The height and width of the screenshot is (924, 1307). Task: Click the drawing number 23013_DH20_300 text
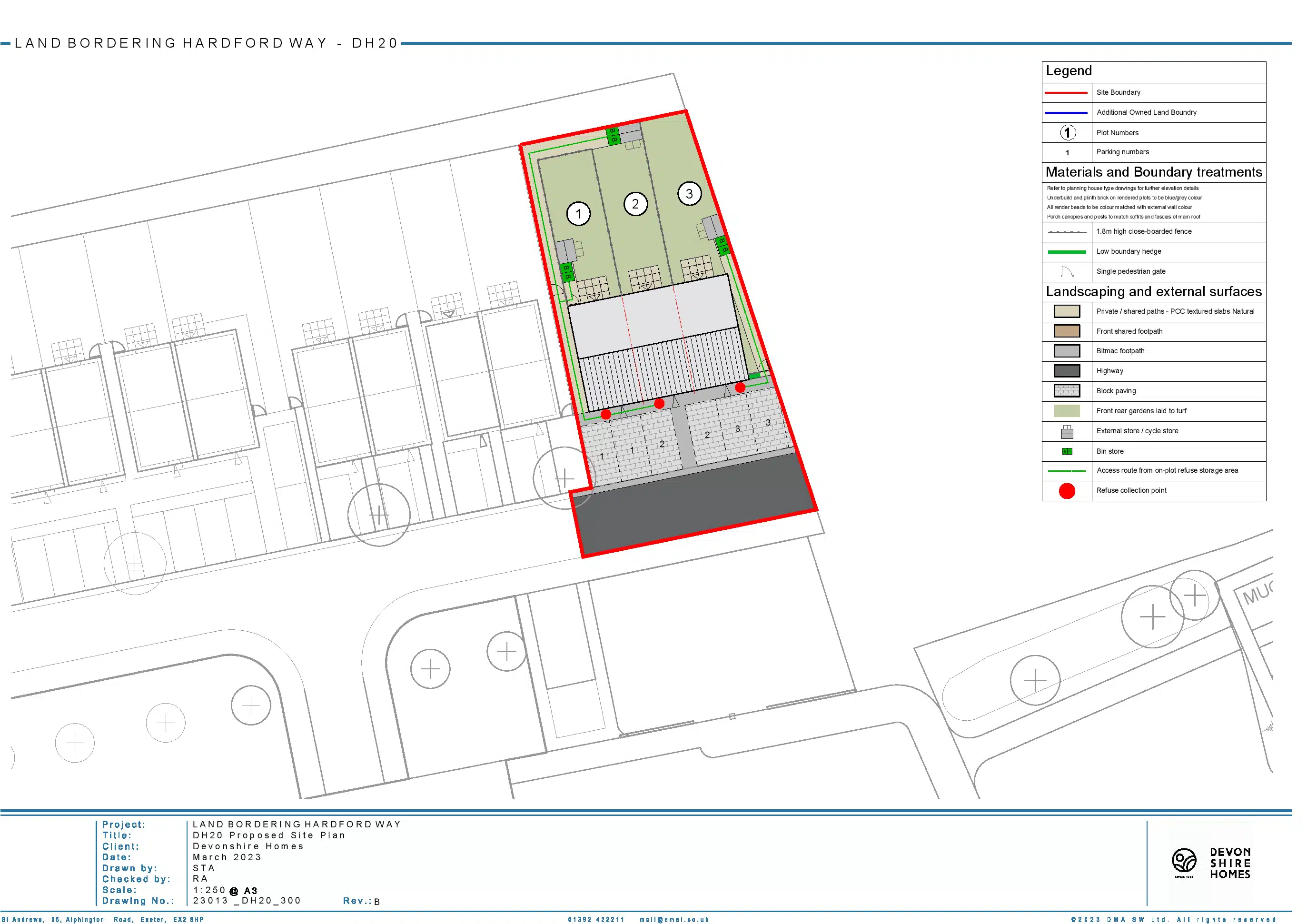click(x=247, y=901)
